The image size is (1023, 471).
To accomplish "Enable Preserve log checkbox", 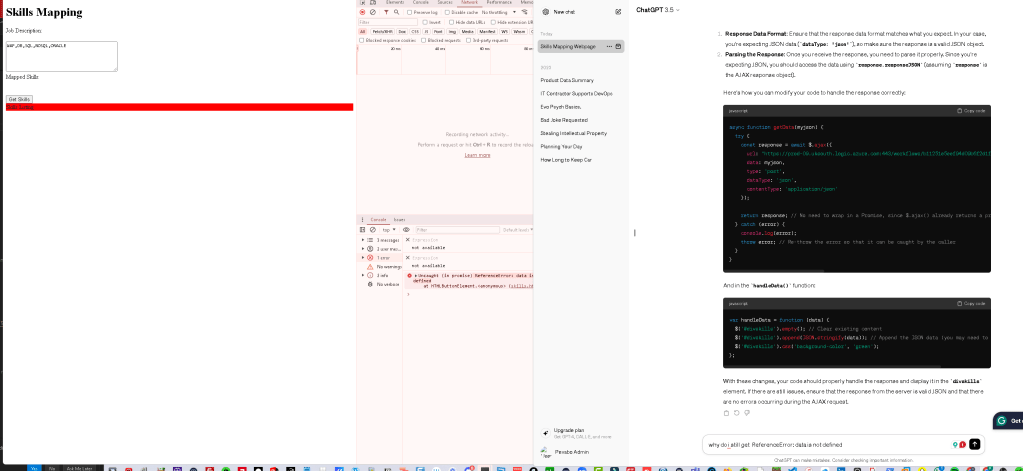I will coord(410,12).
